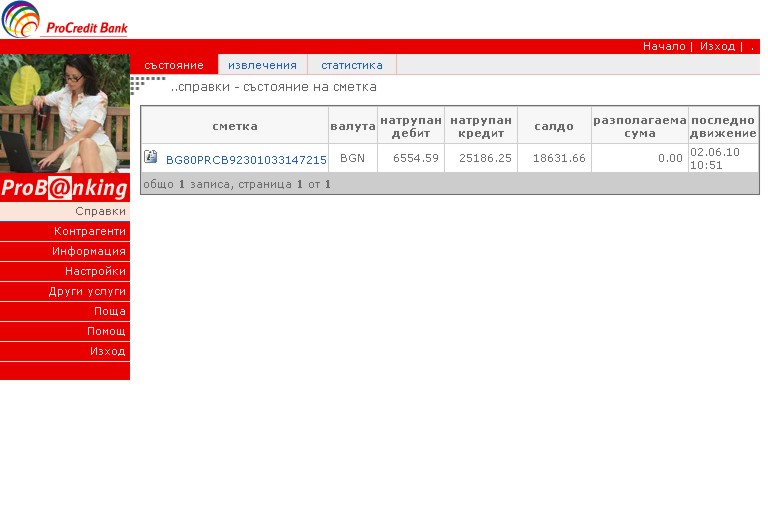Click the ProCredit Bank logo

point(65,20)
